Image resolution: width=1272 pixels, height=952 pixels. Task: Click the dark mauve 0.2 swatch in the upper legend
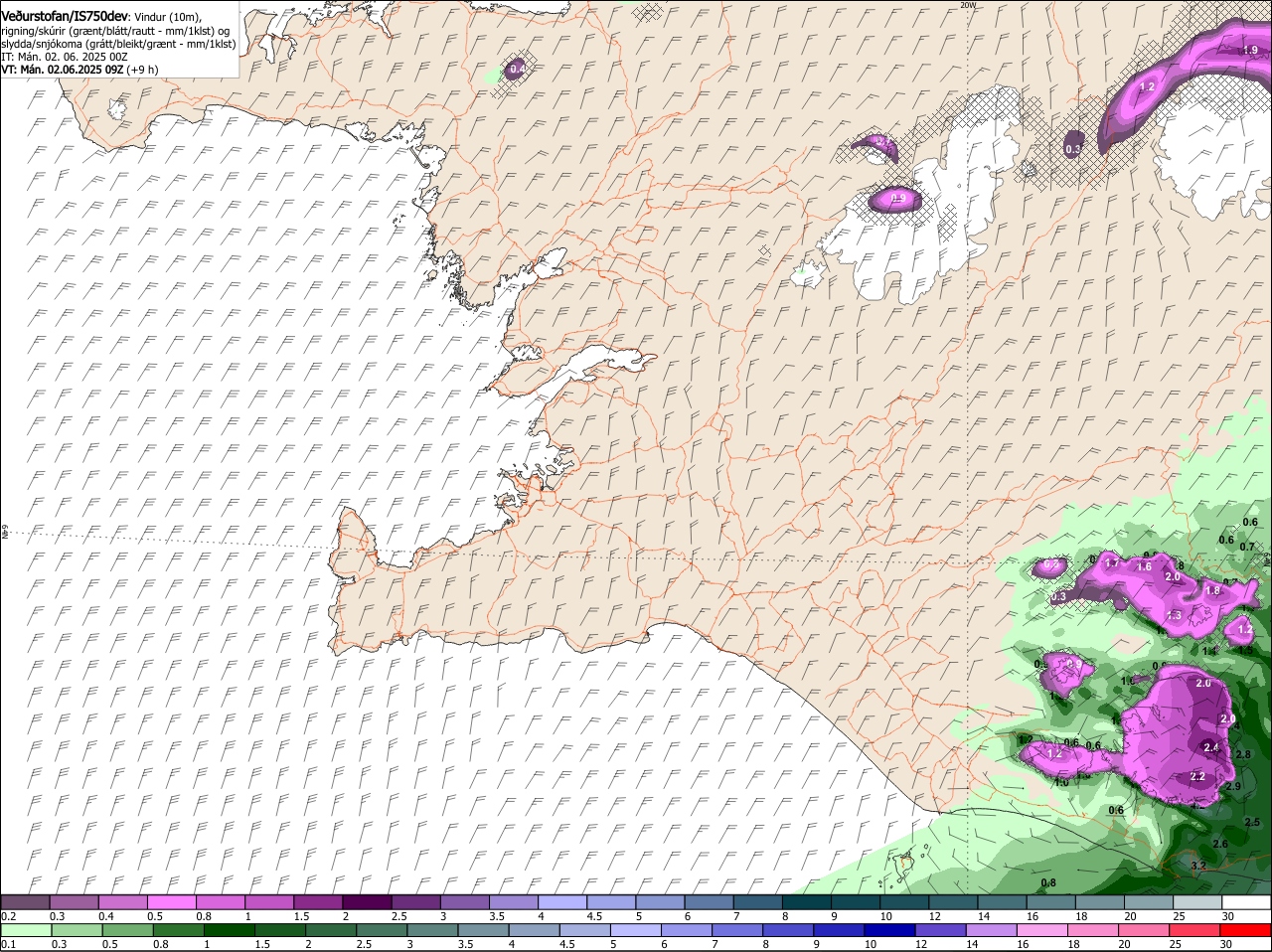(x=26, y=901)
